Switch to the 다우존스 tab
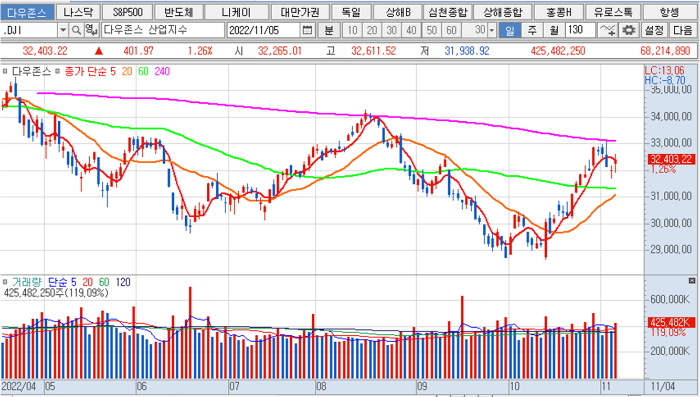This screenshot has height=397, width=700. coord(27,12)
